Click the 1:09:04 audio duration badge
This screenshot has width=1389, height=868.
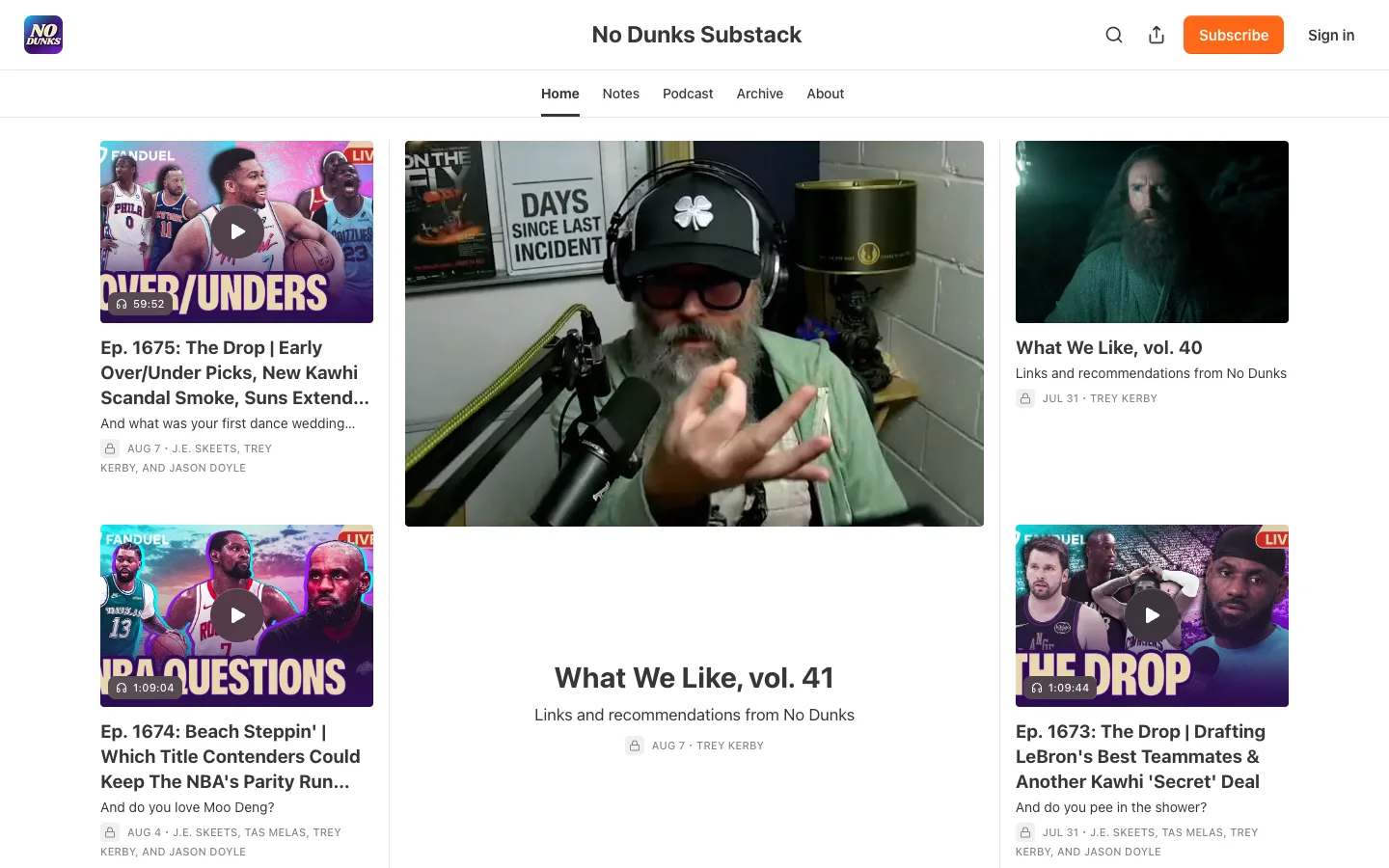(145, 688)
